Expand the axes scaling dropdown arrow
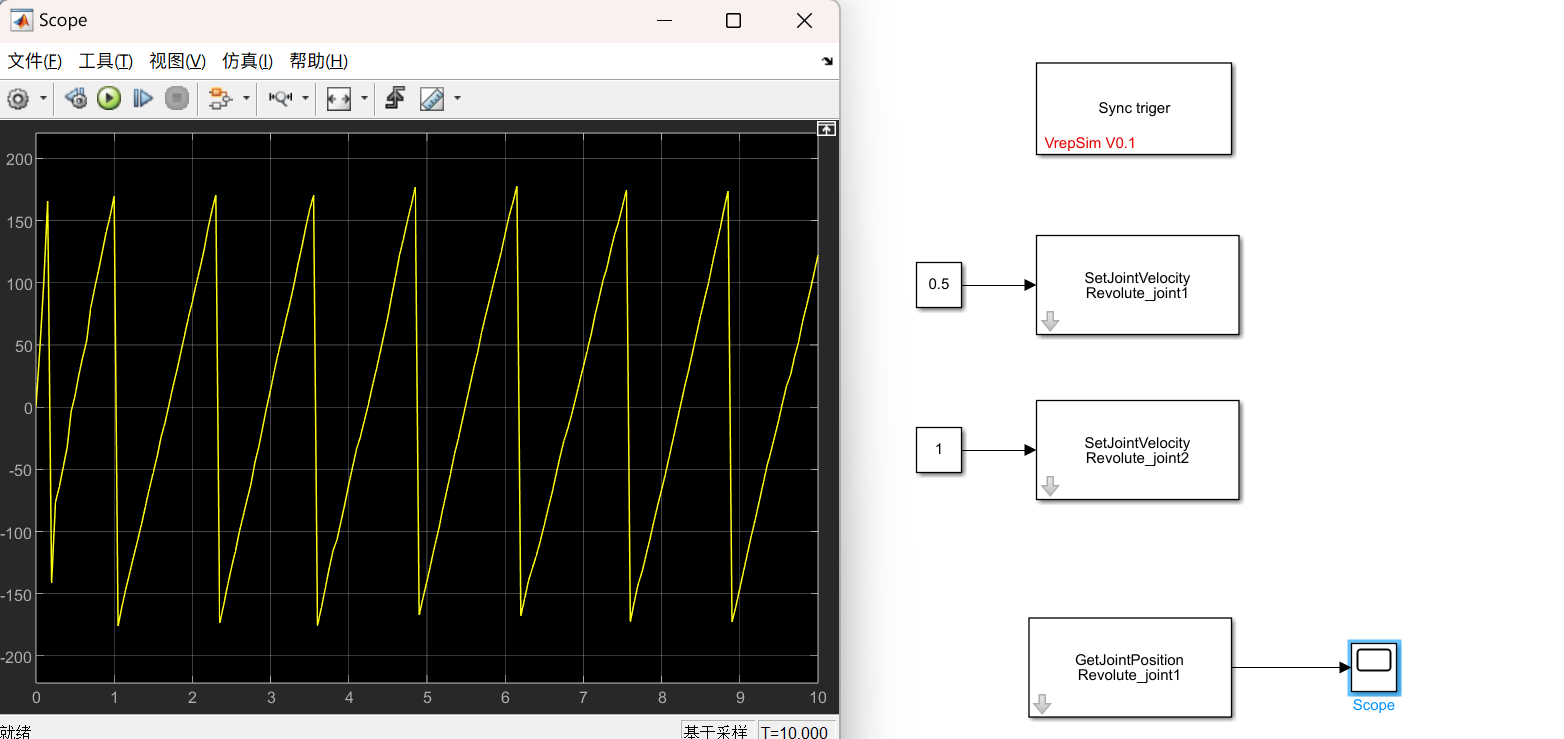This screenshot has height=739, width=1564. 364,98
